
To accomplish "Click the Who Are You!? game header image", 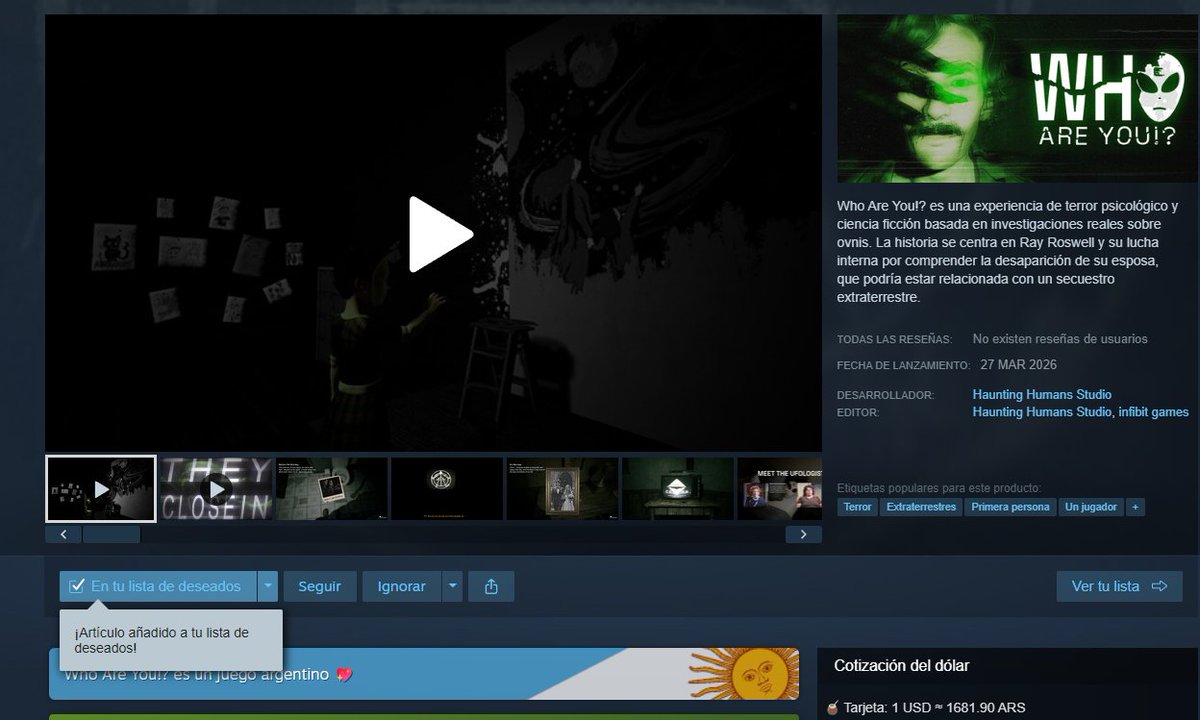I will click(x=1017, y=98).
